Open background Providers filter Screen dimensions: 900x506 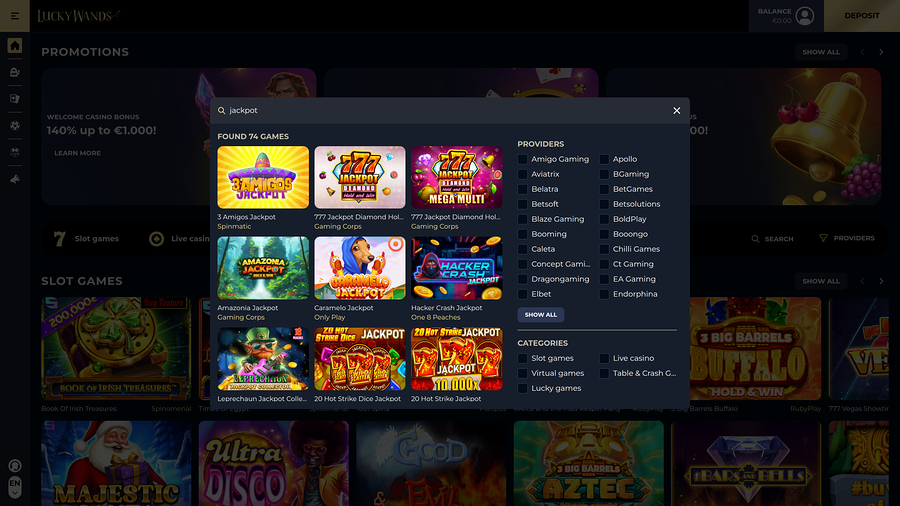pyautogui.click(x=847, y=238)
